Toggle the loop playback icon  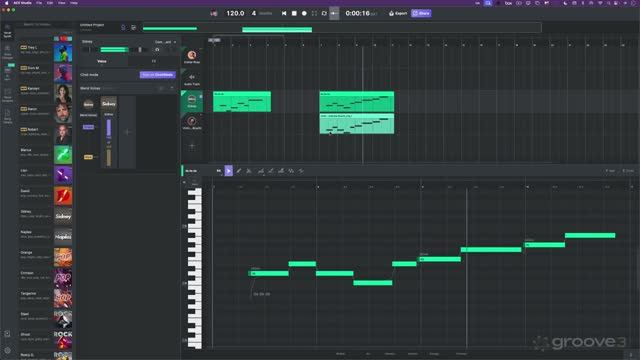324,13
